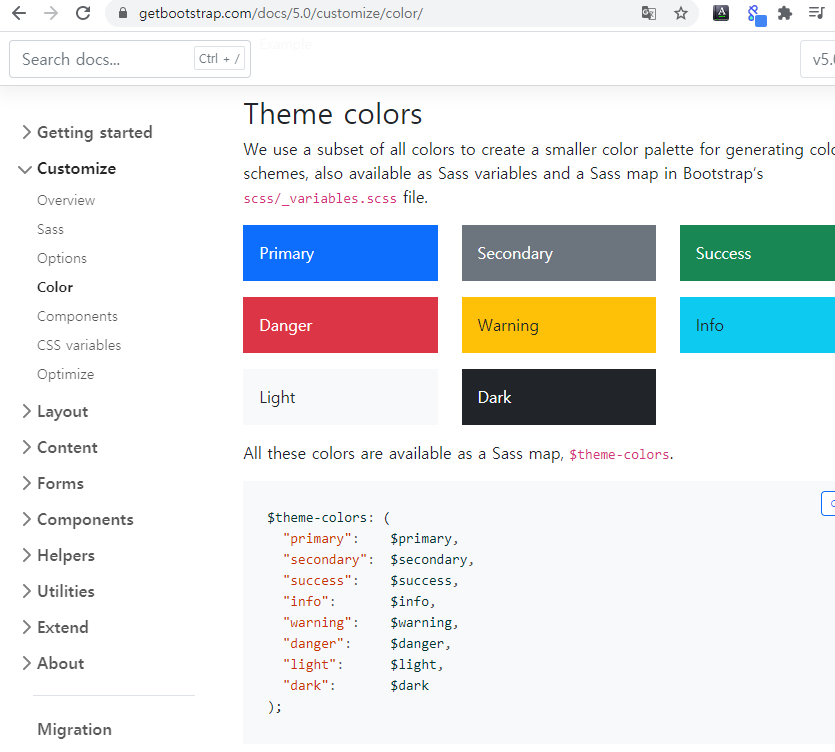Reload the page with the refresh icon
The image size is (835, 752).
83,13
